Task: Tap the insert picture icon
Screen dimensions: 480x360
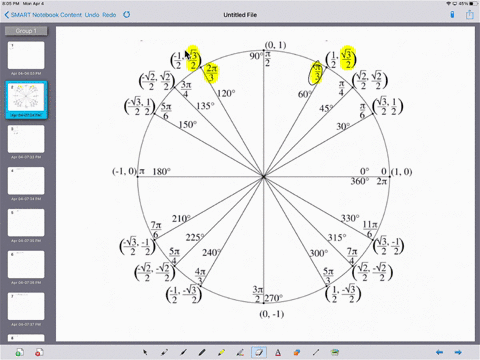Action: pos(335,352)
